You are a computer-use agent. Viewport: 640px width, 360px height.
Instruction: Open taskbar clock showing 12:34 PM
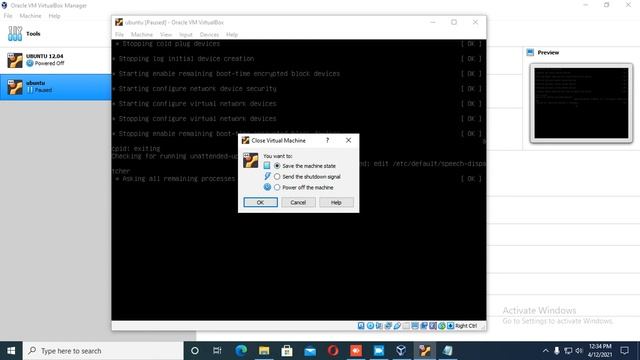[x=600, y=351]
